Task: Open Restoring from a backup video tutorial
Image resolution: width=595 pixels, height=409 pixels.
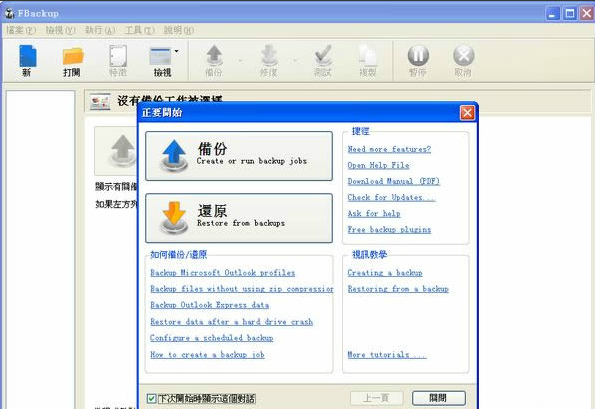Action: click(398, 289)
